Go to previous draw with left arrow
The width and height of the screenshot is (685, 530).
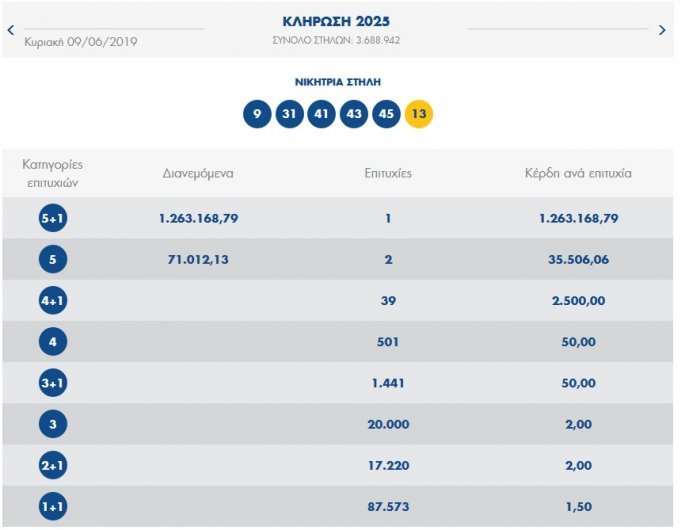(x=11, y=30)
